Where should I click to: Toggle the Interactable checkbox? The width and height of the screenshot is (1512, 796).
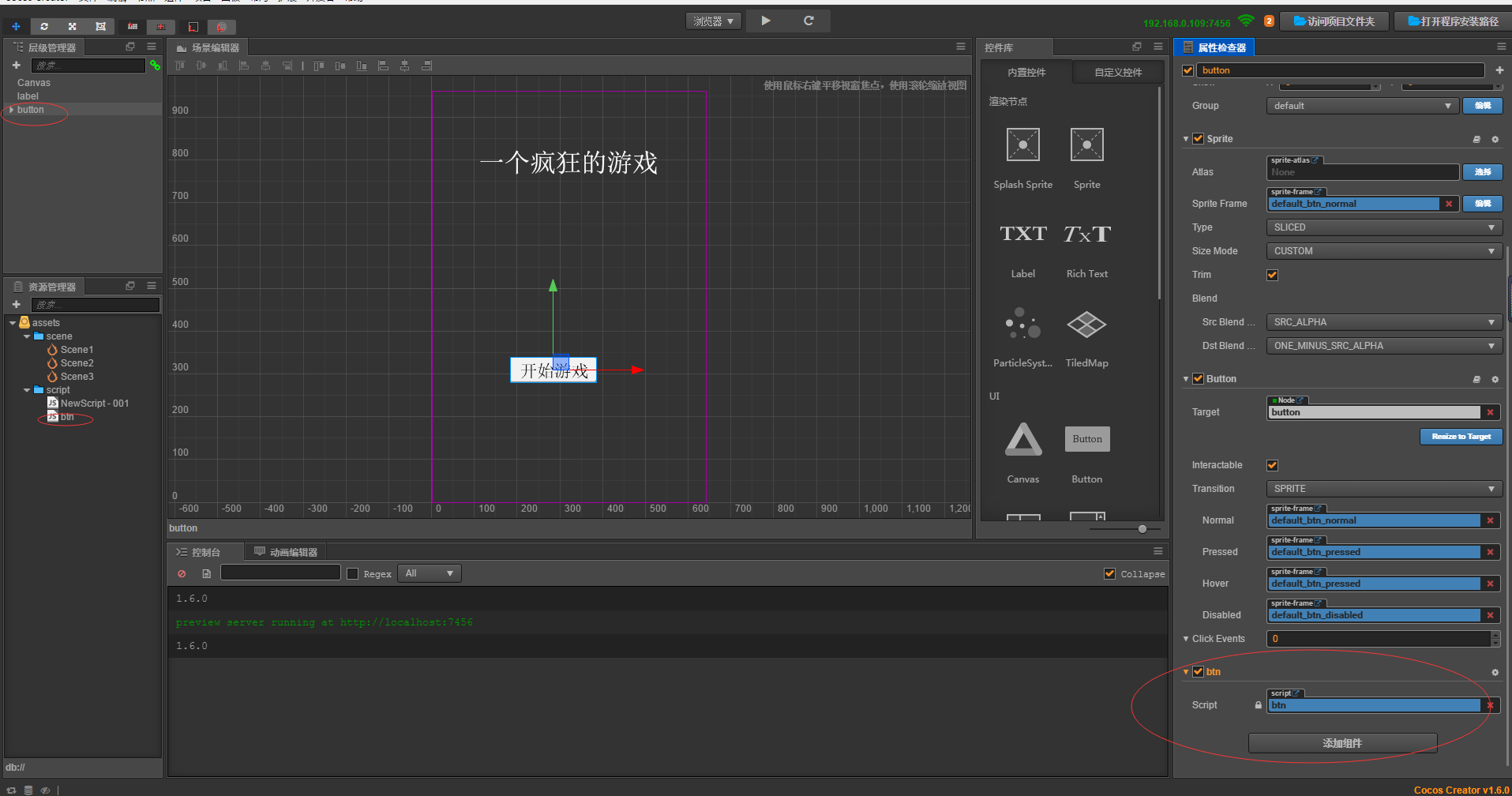[1272, 465]
